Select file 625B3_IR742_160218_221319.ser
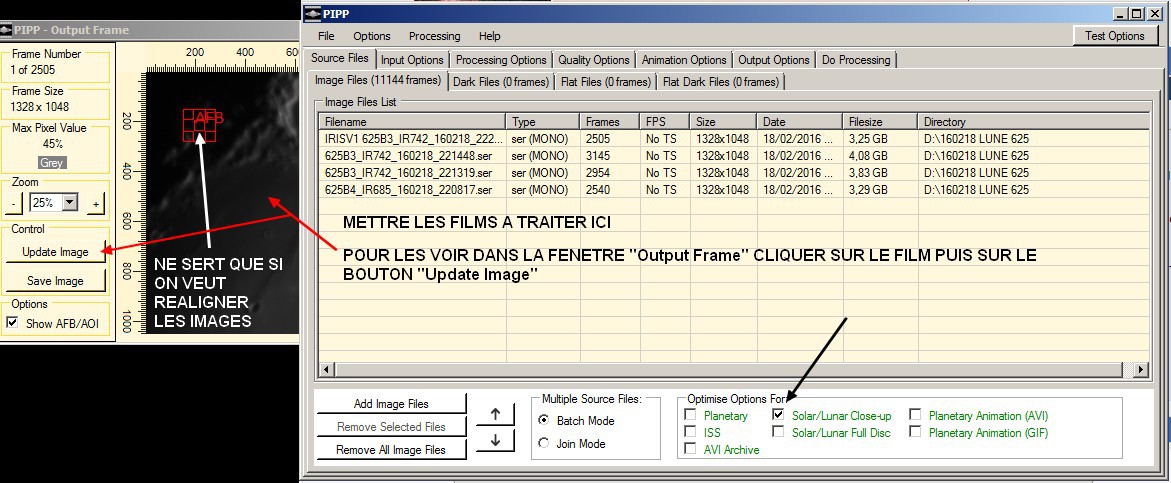This screenshot has height=483, width=1171. pos(409,173)
